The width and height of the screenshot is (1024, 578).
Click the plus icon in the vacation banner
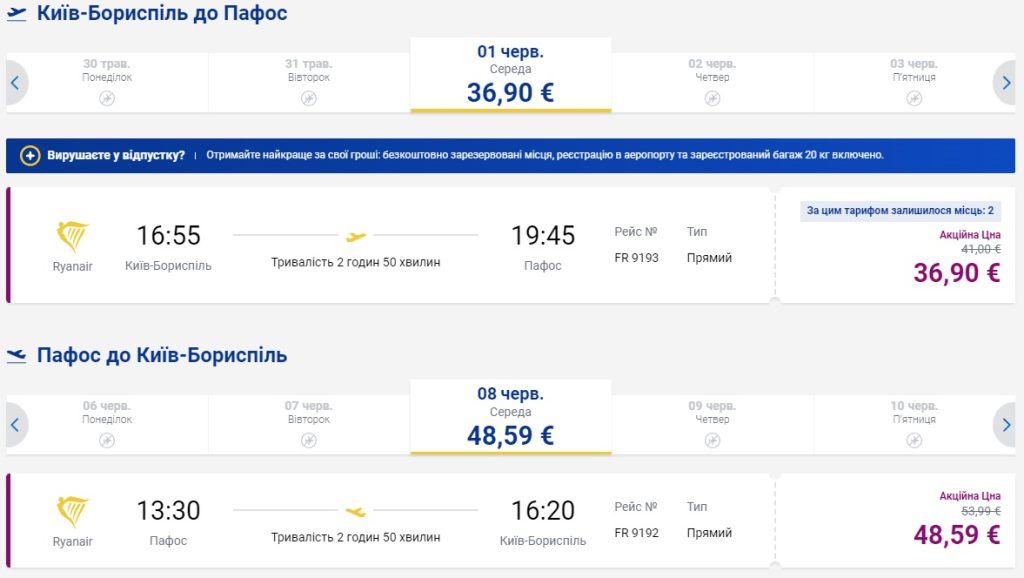point(30,155)
